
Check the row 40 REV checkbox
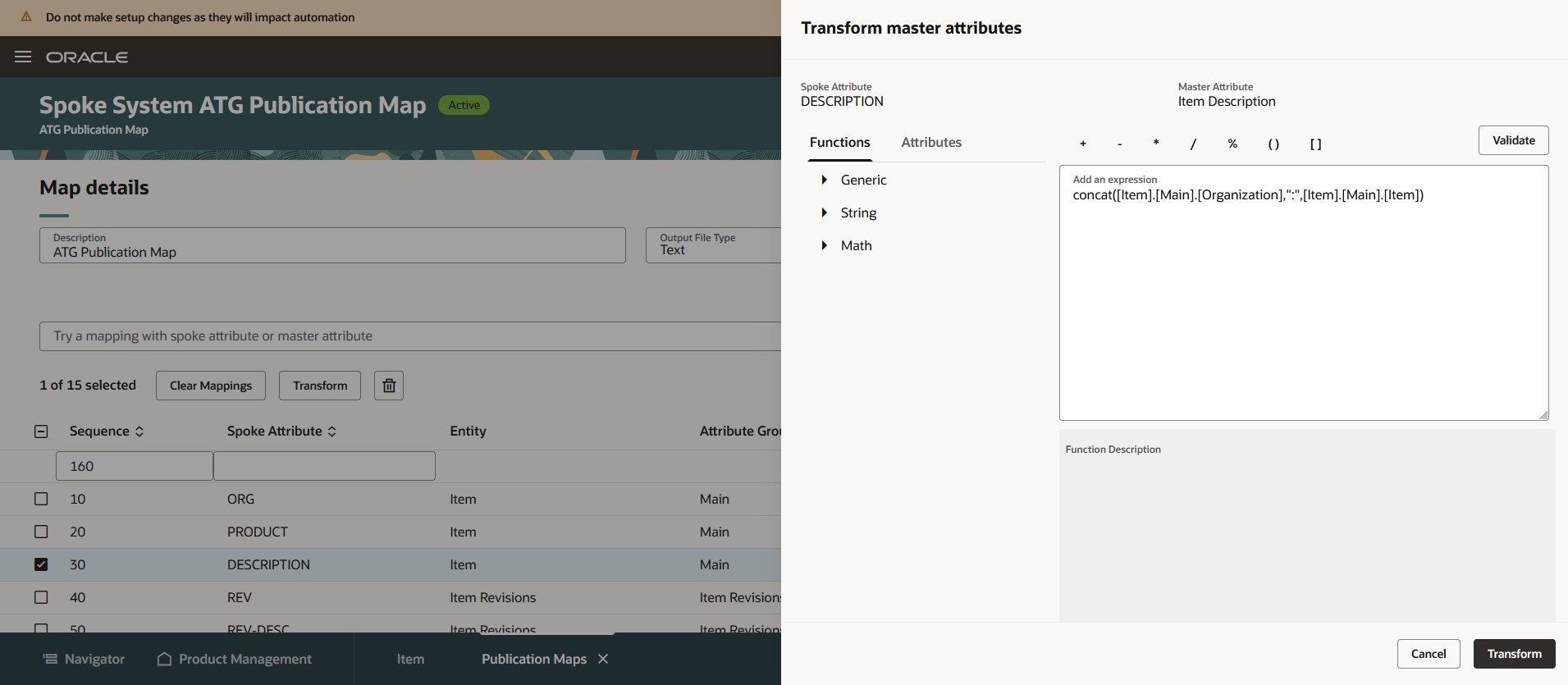click(41, 597)
